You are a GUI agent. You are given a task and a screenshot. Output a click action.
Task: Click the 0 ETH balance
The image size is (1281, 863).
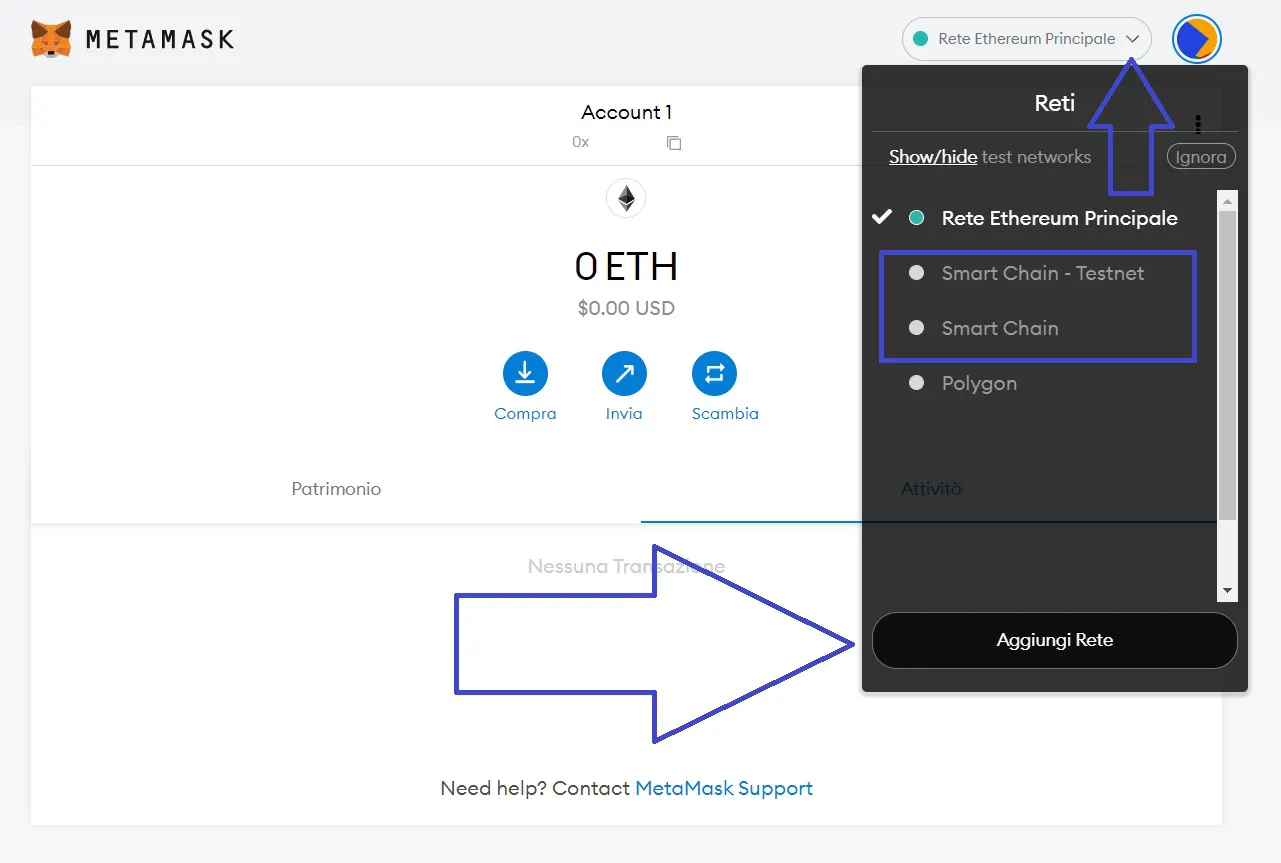point(626,266)
